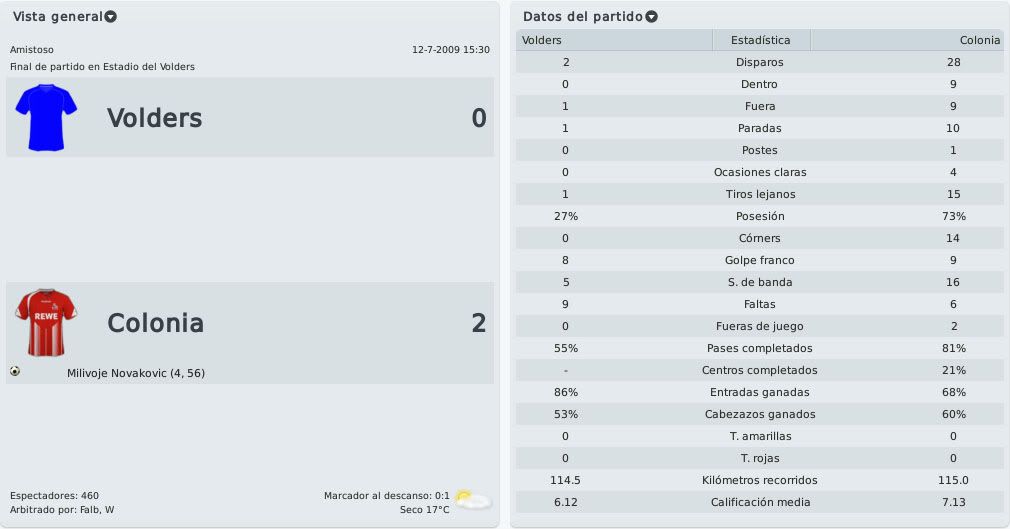Click the Estadio del Volders venue text
1010x529 pixels.
[149, 66]
